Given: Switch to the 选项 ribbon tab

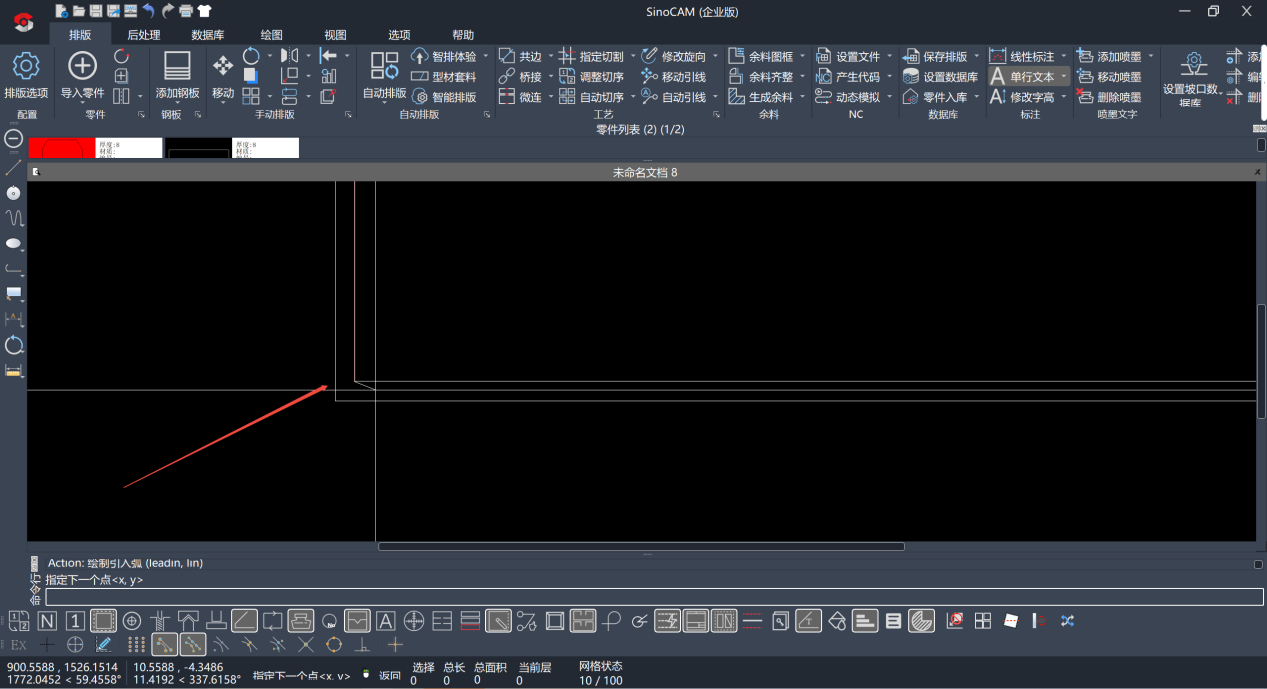Looking at the screenshot, I should click(x=399, y=35).
